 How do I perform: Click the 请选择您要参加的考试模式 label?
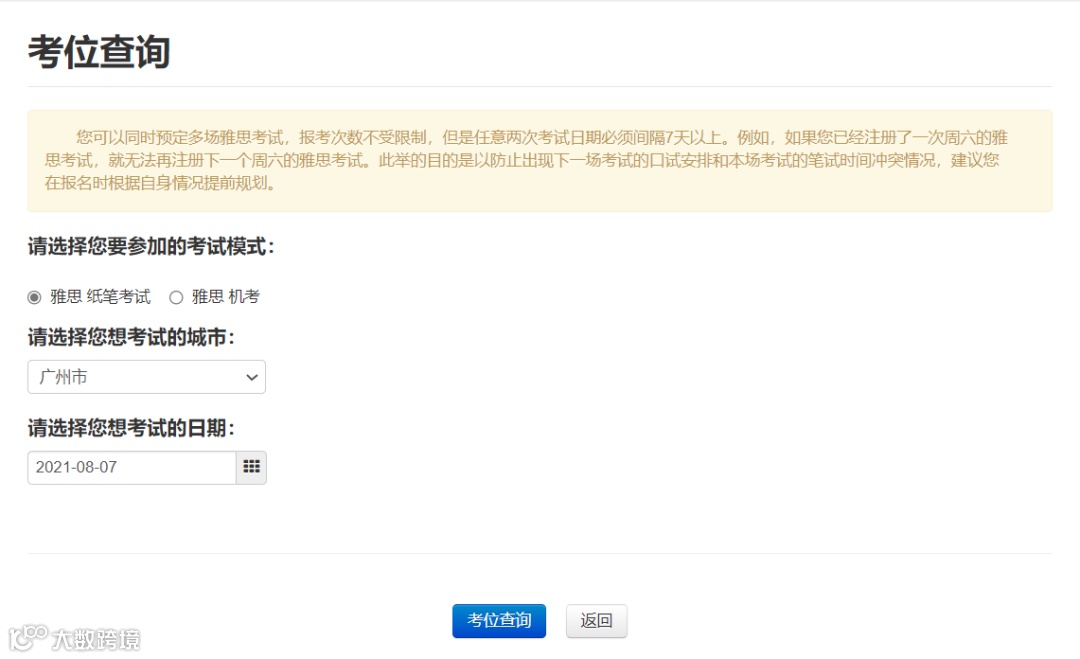[x=151, y=247]
